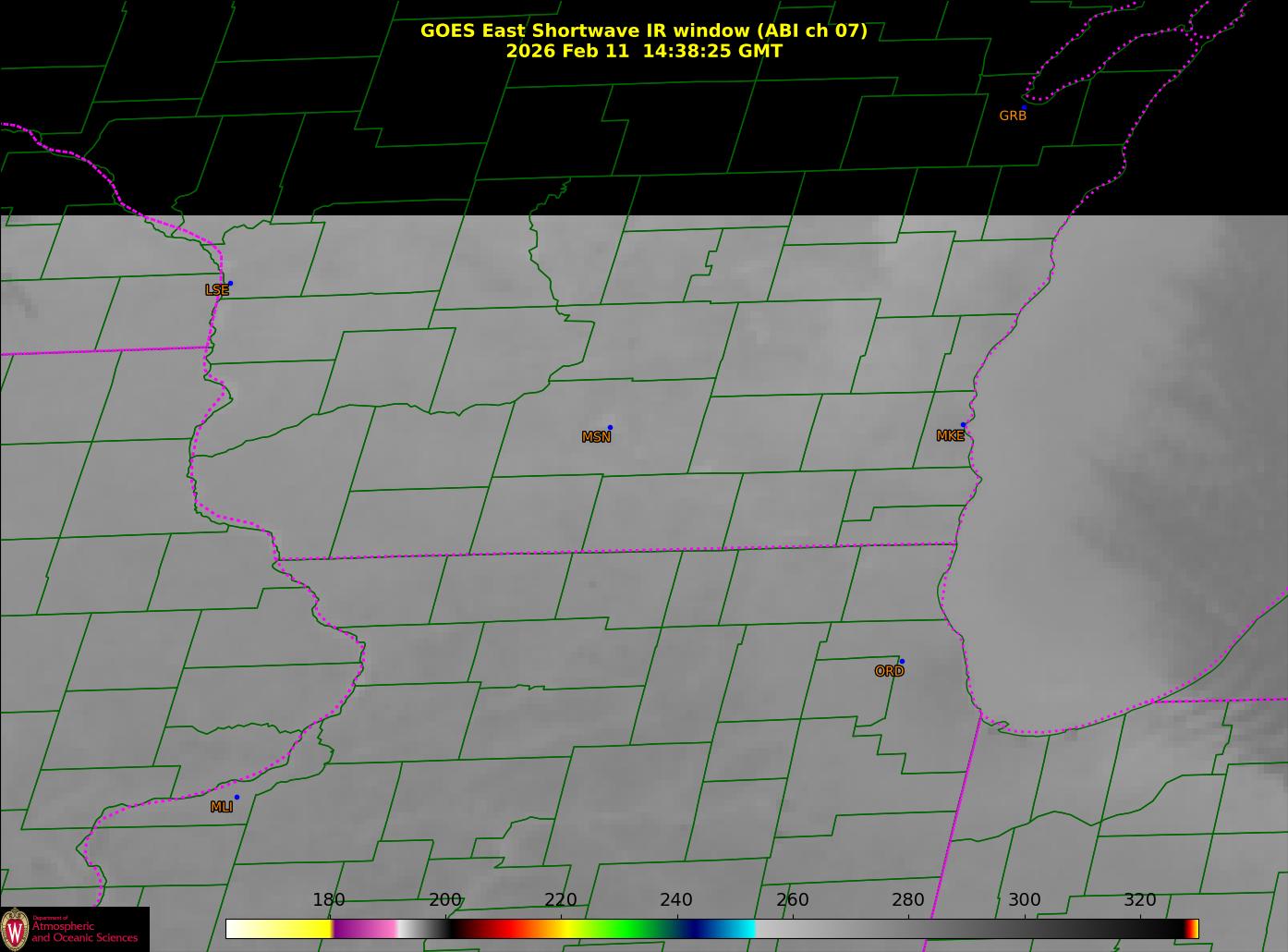Click the MSN station label
Viewport: 1288px width, 952px height.
coord(596,437)
